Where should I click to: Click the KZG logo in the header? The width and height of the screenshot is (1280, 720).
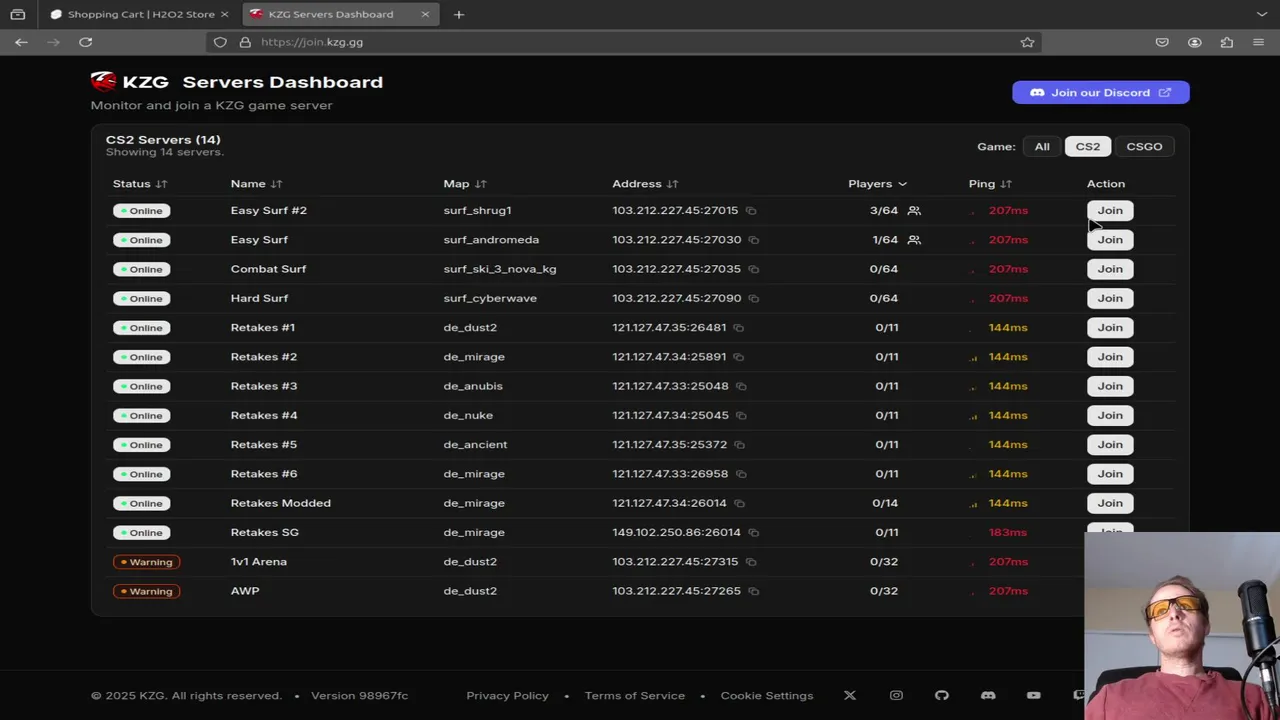point(130,82)
